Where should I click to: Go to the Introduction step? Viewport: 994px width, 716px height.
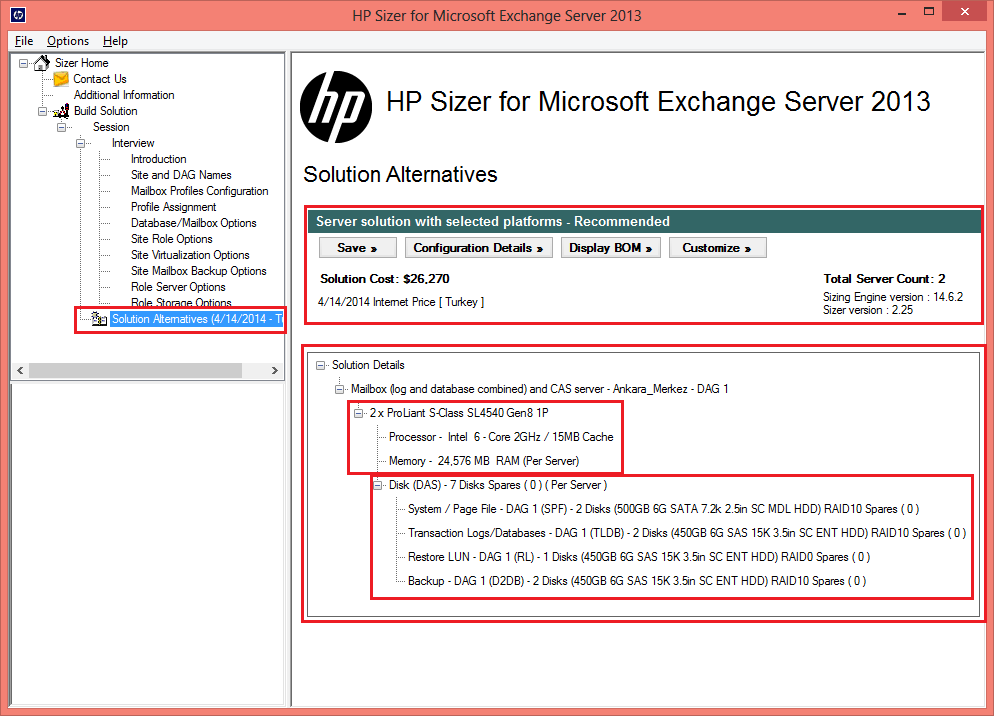click(x=158, y=159)
